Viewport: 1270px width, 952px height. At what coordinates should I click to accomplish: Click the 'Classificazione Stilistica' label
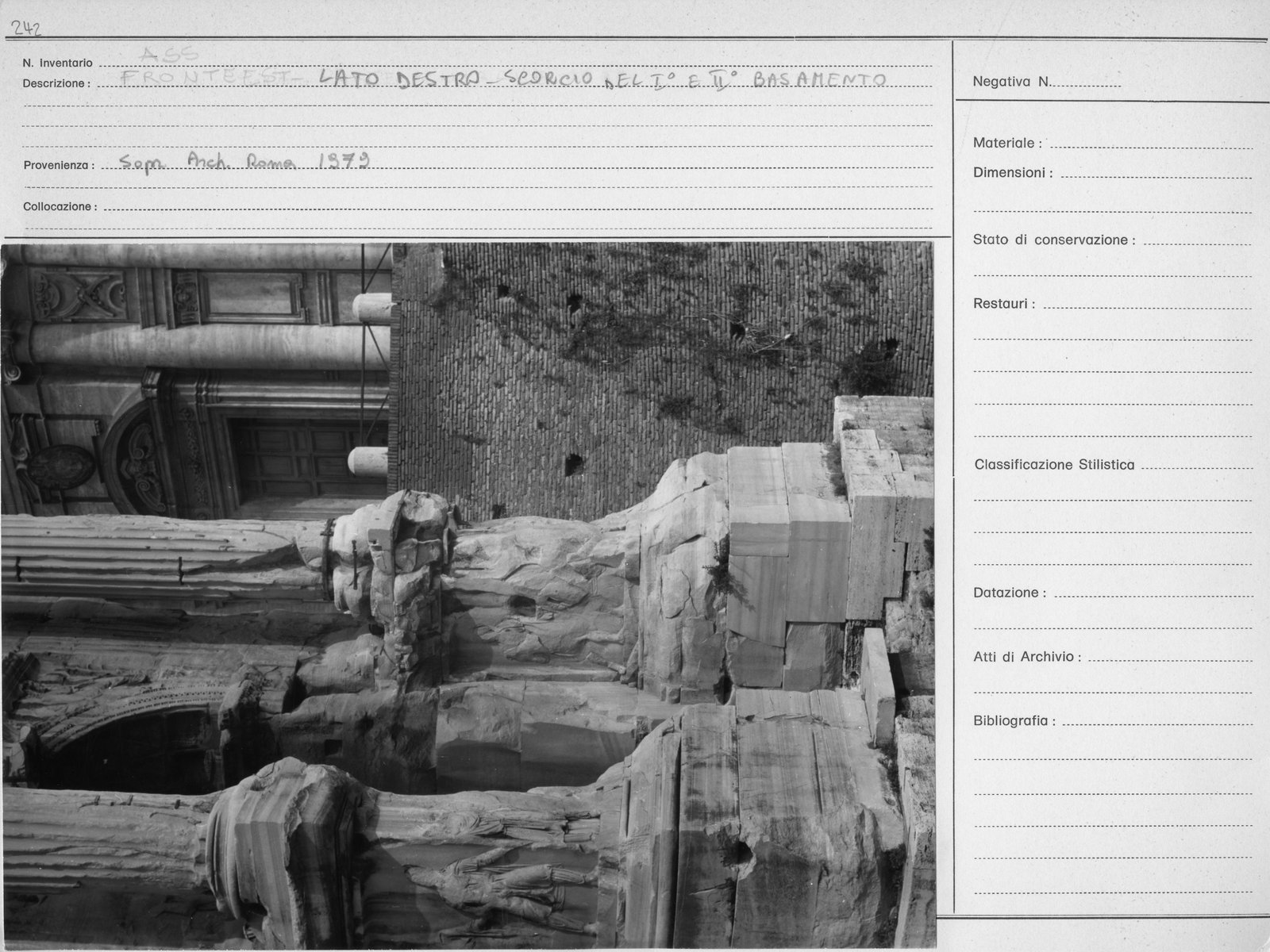pos(1054,465)
